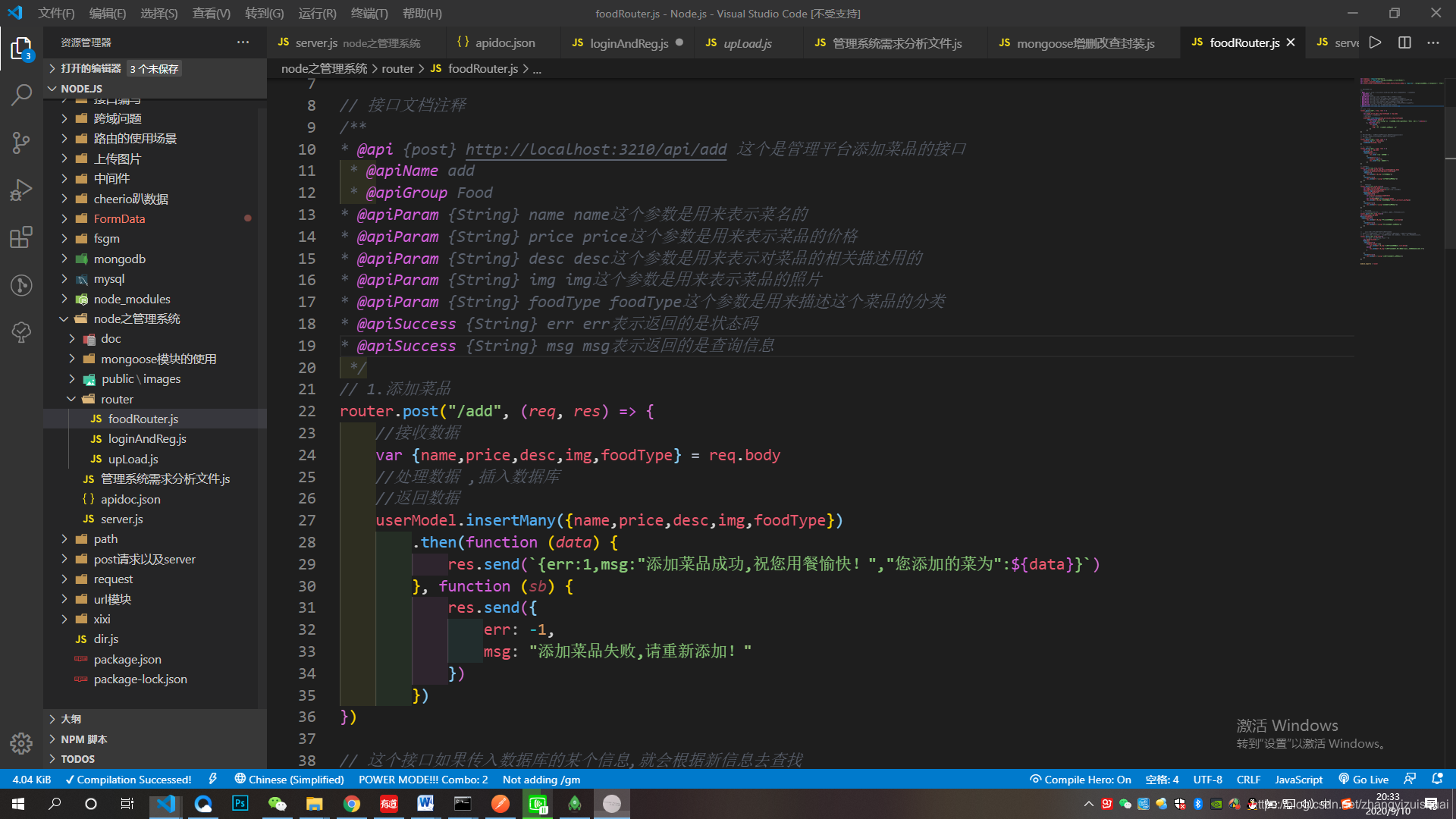The width and height of the screenshot is (1456, 819).
Task: Open the Search view in activity bar
Action: click(21, 95)
